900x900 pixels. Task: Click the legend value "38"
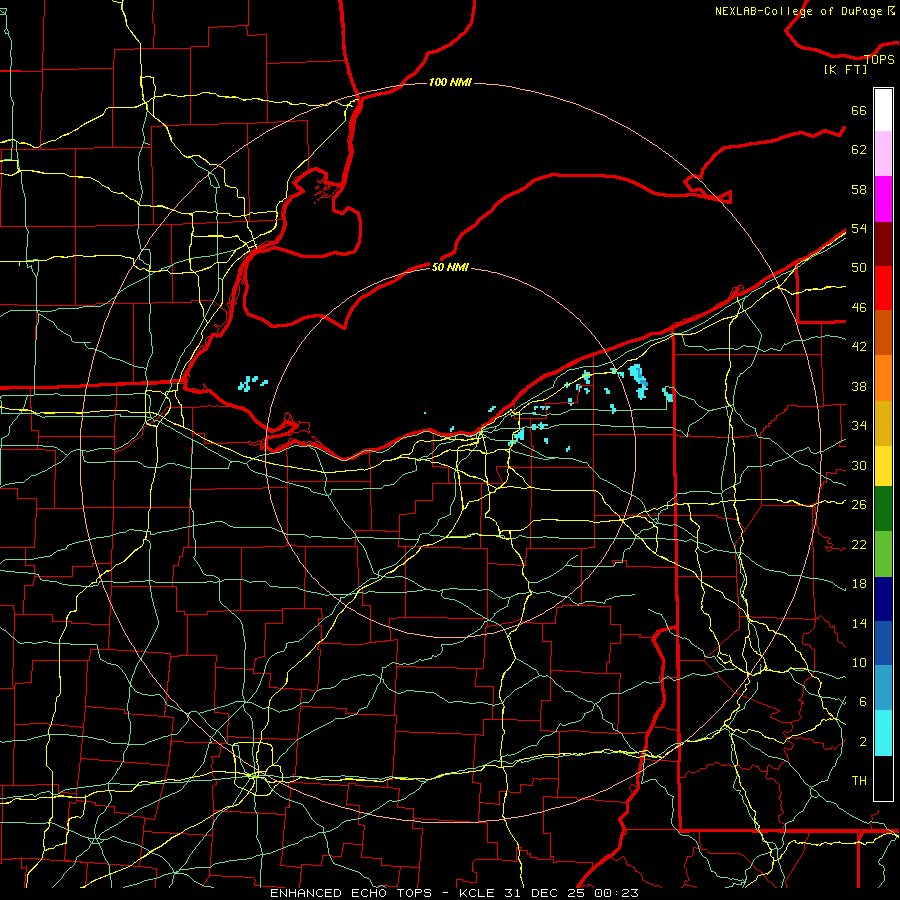859,386
